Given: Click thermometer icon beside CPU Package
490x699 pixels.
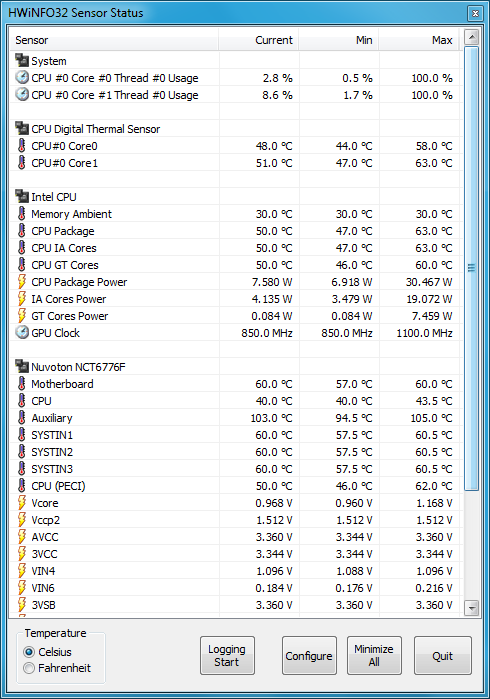Looking at the screenshot, I should 21,230.
